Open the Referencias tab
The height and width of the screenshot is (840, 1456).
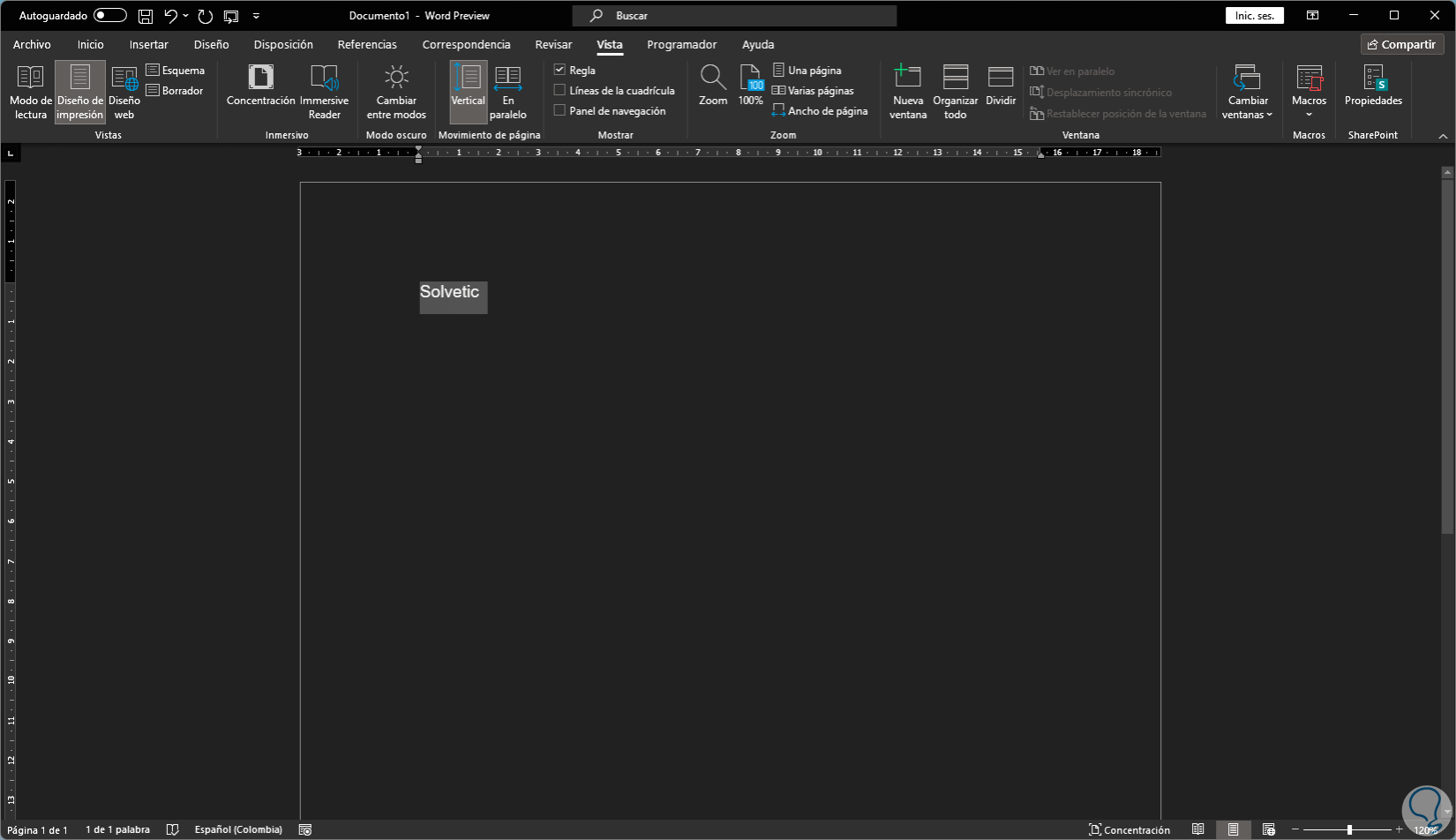pyautogui.click(x=367, y=44)
